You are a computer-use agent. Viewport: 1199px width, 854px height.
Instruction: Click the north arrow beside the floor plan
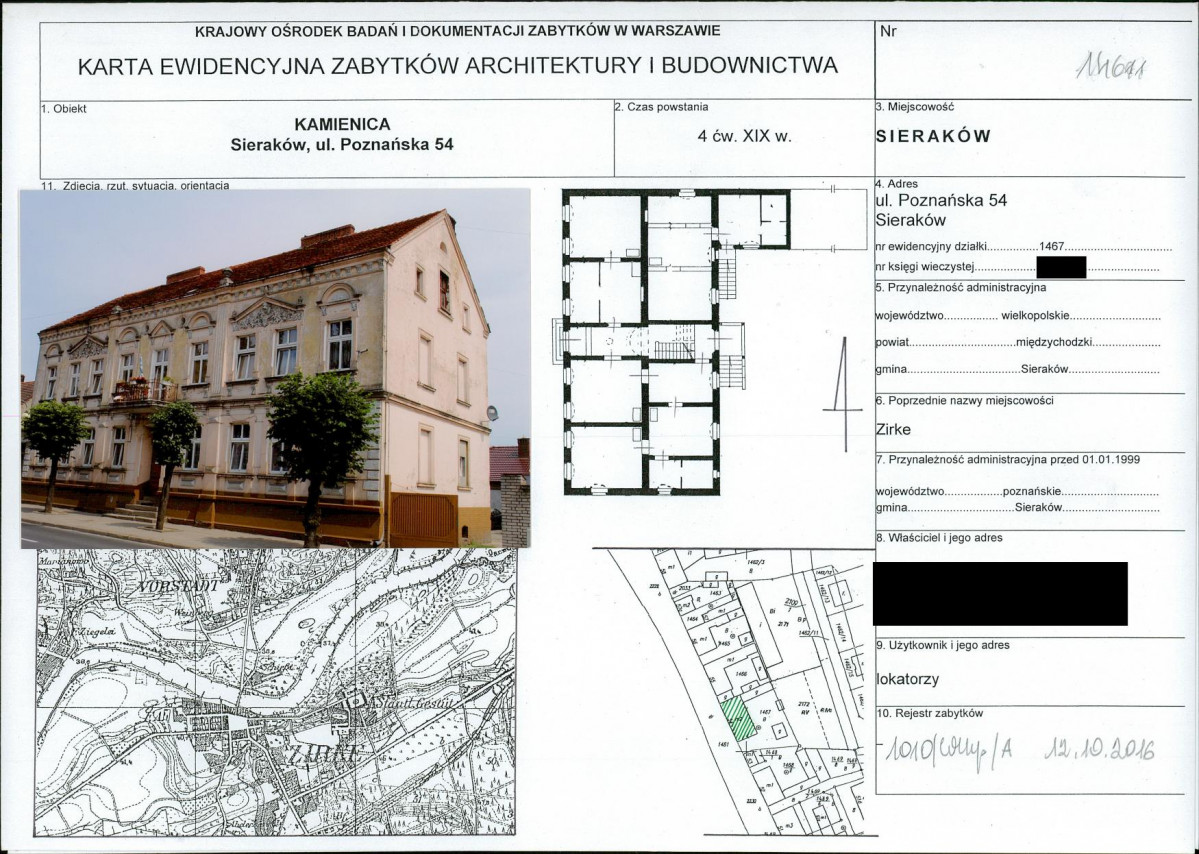[843, 394]
